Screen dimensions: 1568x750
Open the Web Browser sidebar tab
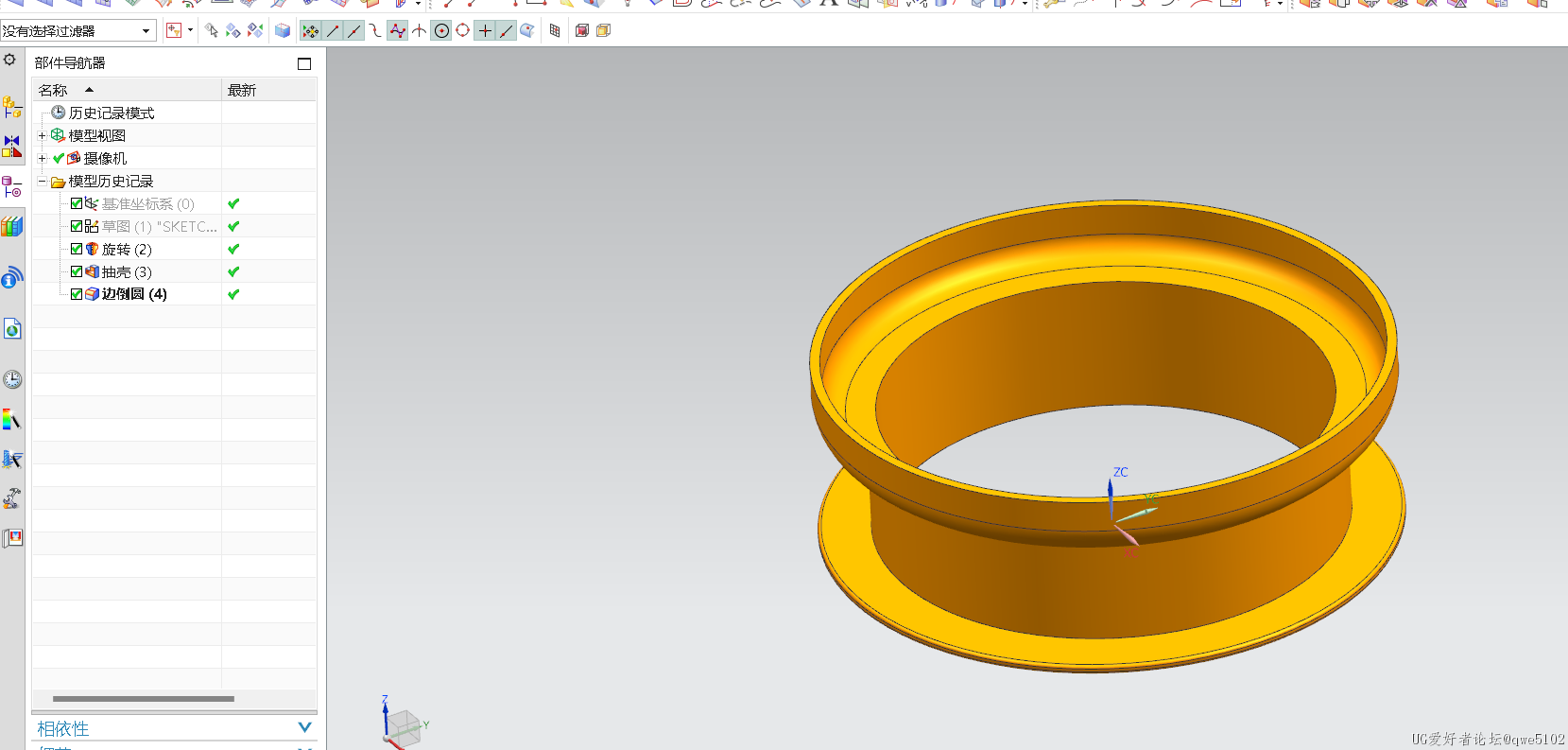pos(11,328)
